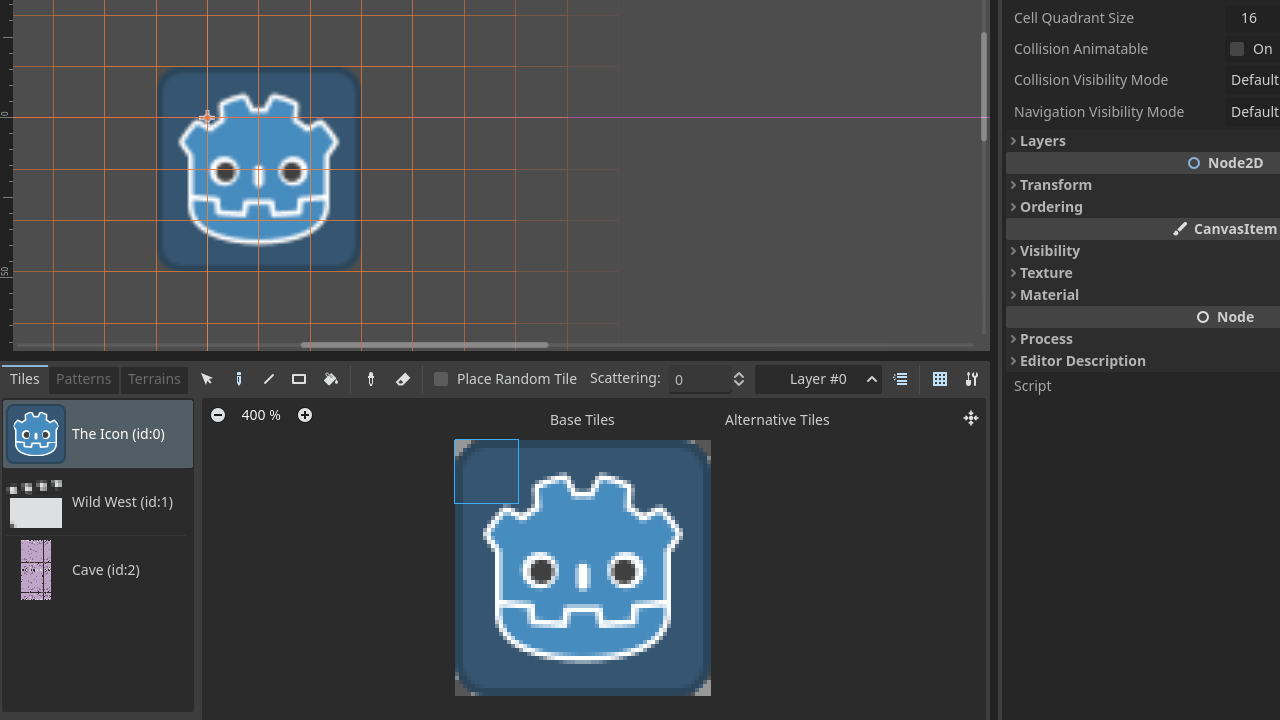The width and height of the screenshot is (1280, 720).
Task: Choose the Paint pencil tool
Action: [238, 379]
